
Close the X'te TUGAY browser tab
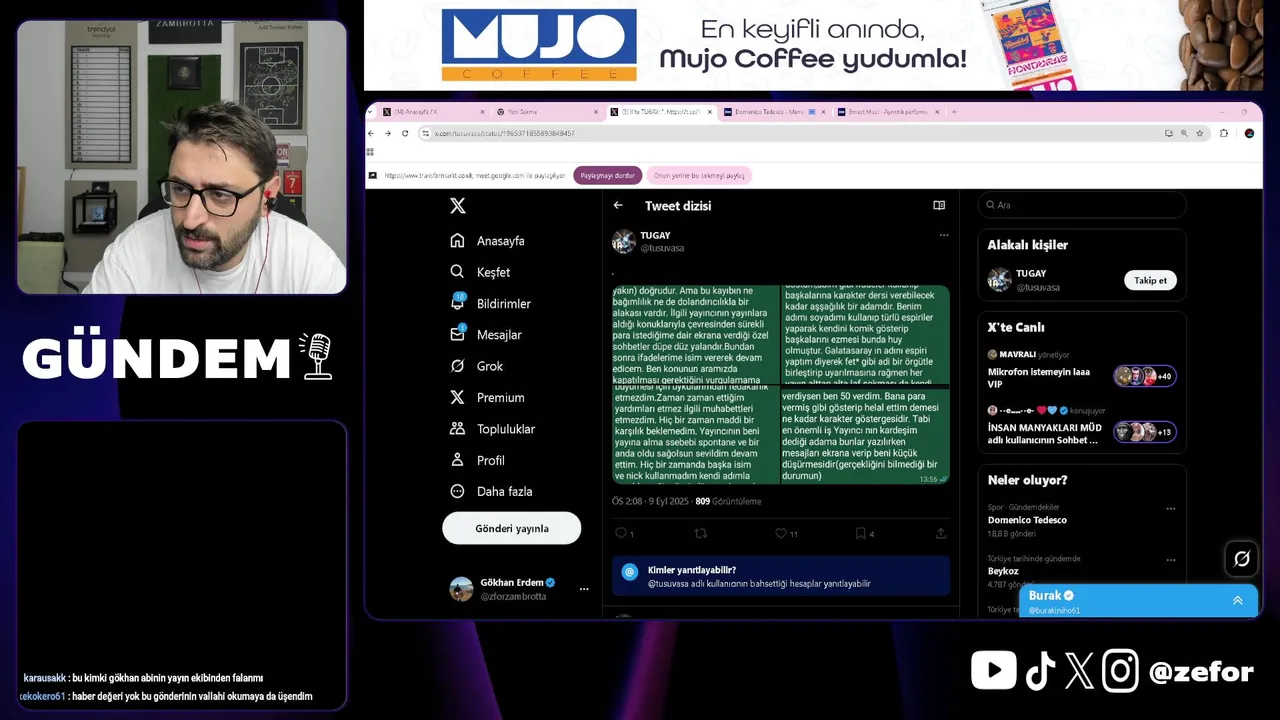tap(709, 112)
